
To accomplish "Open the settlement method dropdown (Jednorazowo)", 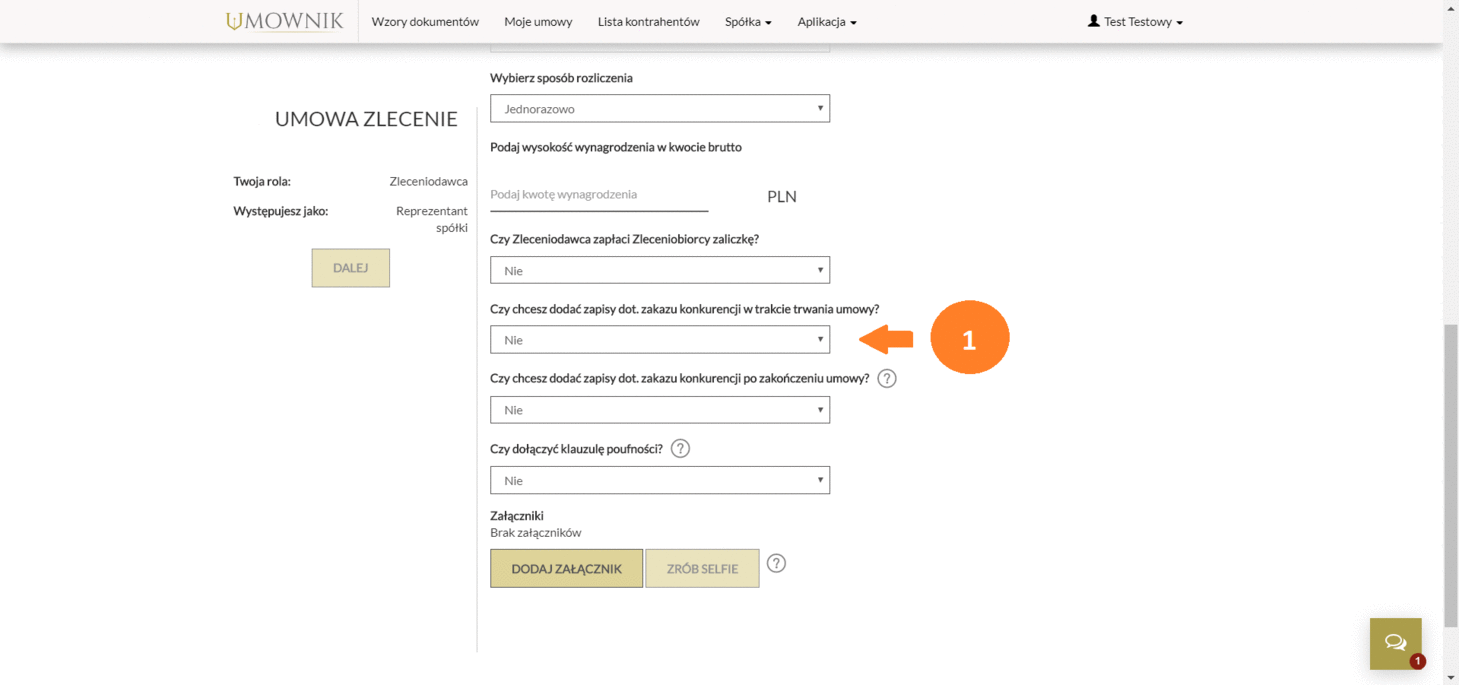I will [660, 108].
